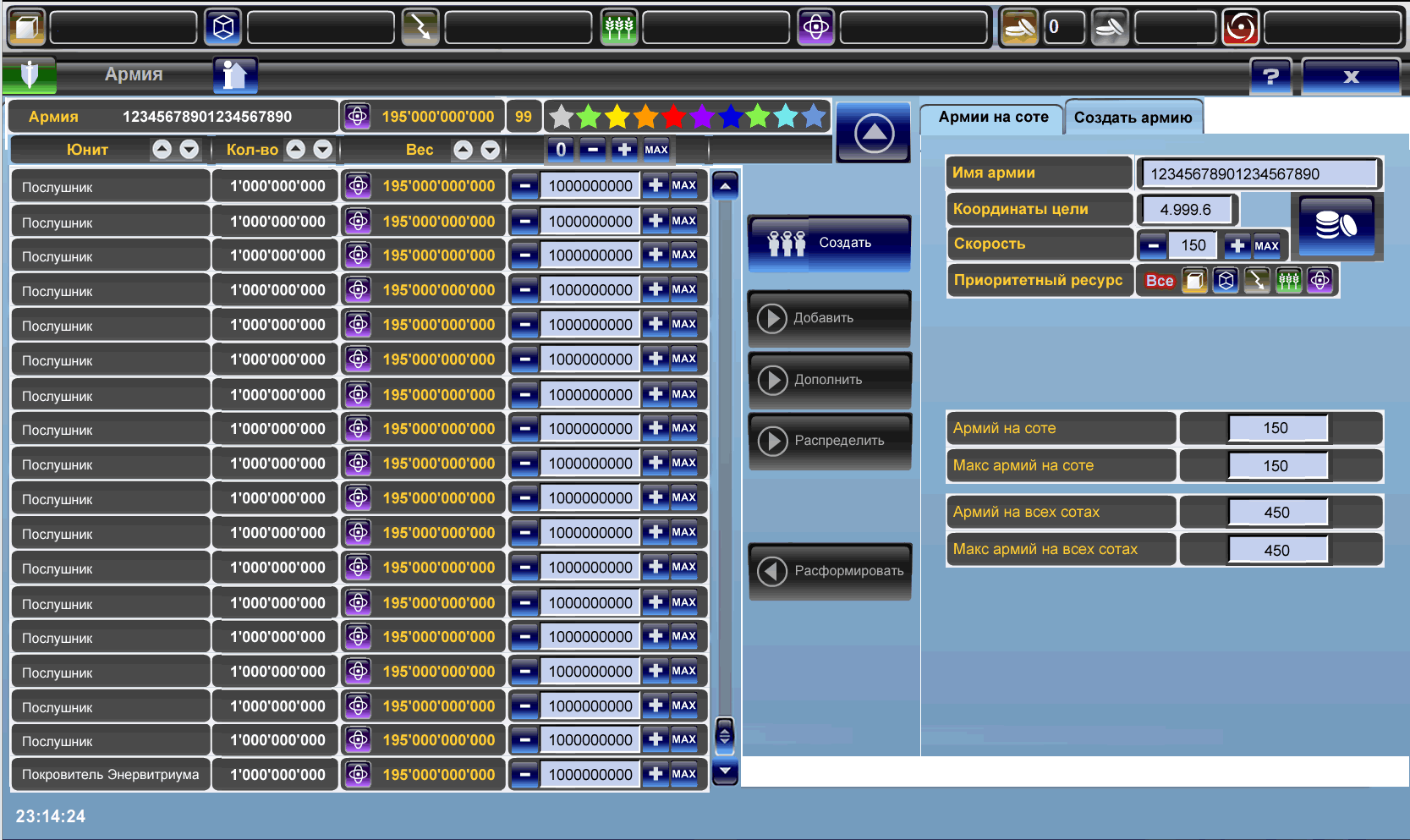
Task: Click the red spiral icon in top bar
Action: click(1240, 28)
